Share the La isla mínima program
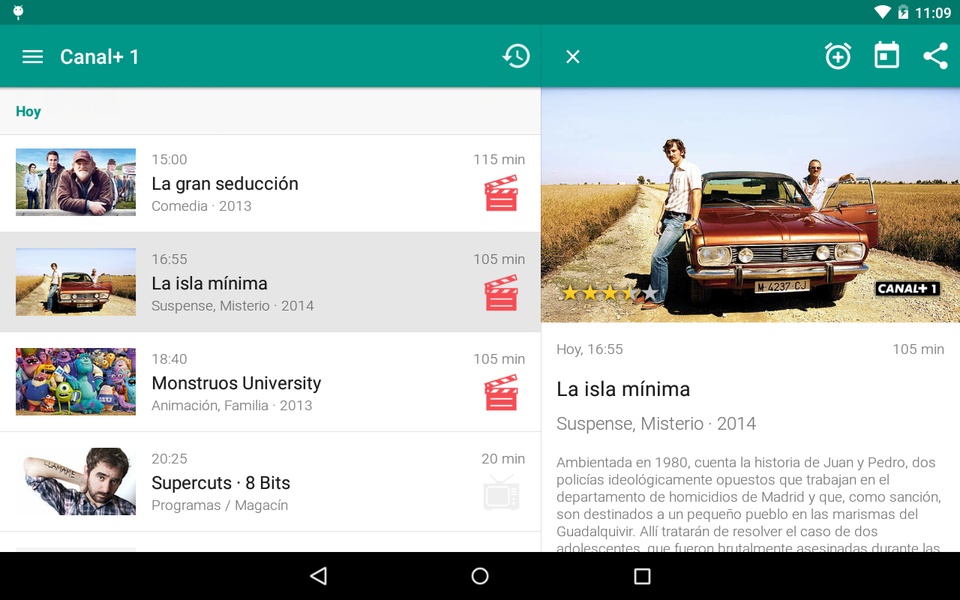 pos(936,56)
